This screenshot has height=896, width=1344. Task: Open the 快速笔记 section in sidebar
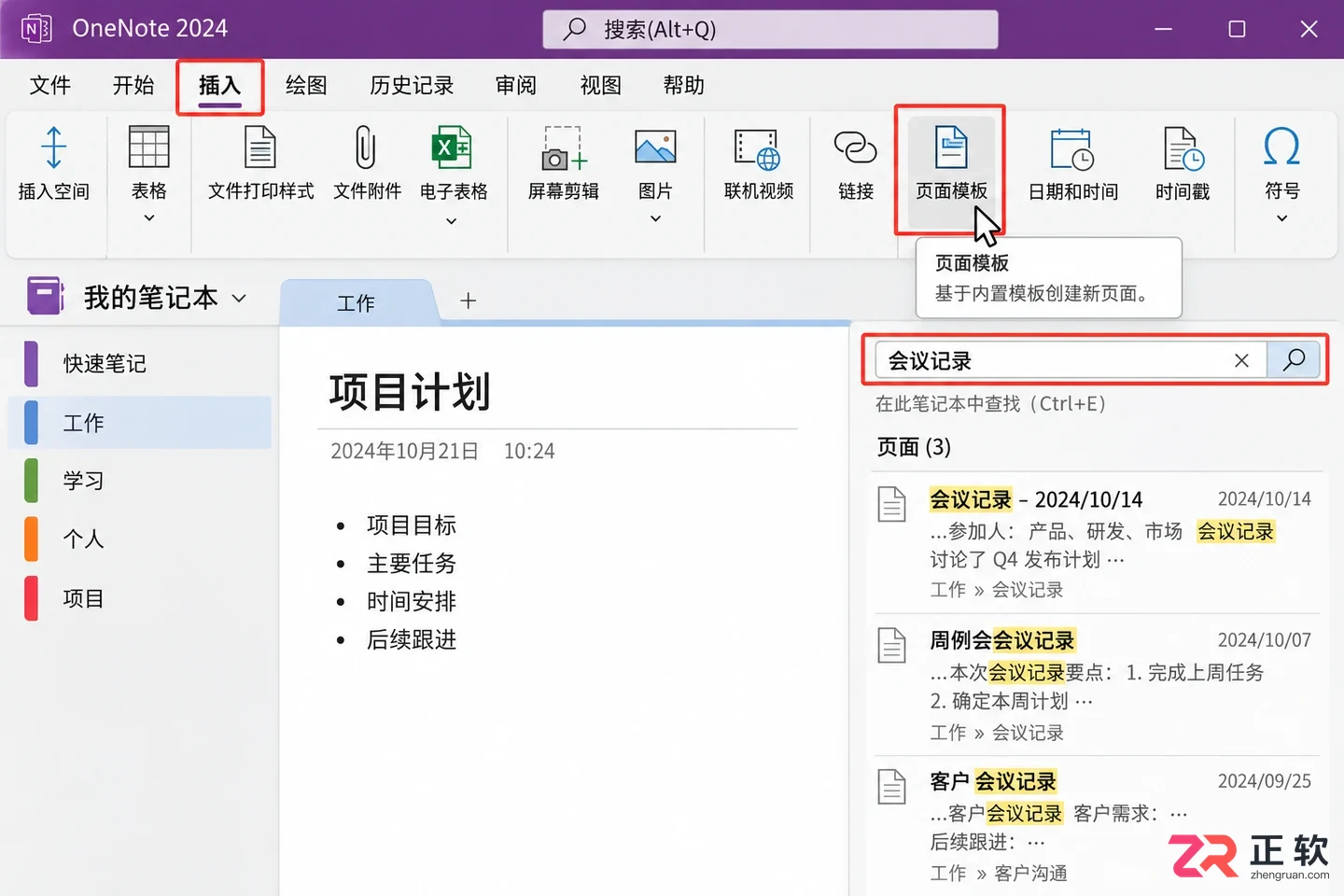140,363
